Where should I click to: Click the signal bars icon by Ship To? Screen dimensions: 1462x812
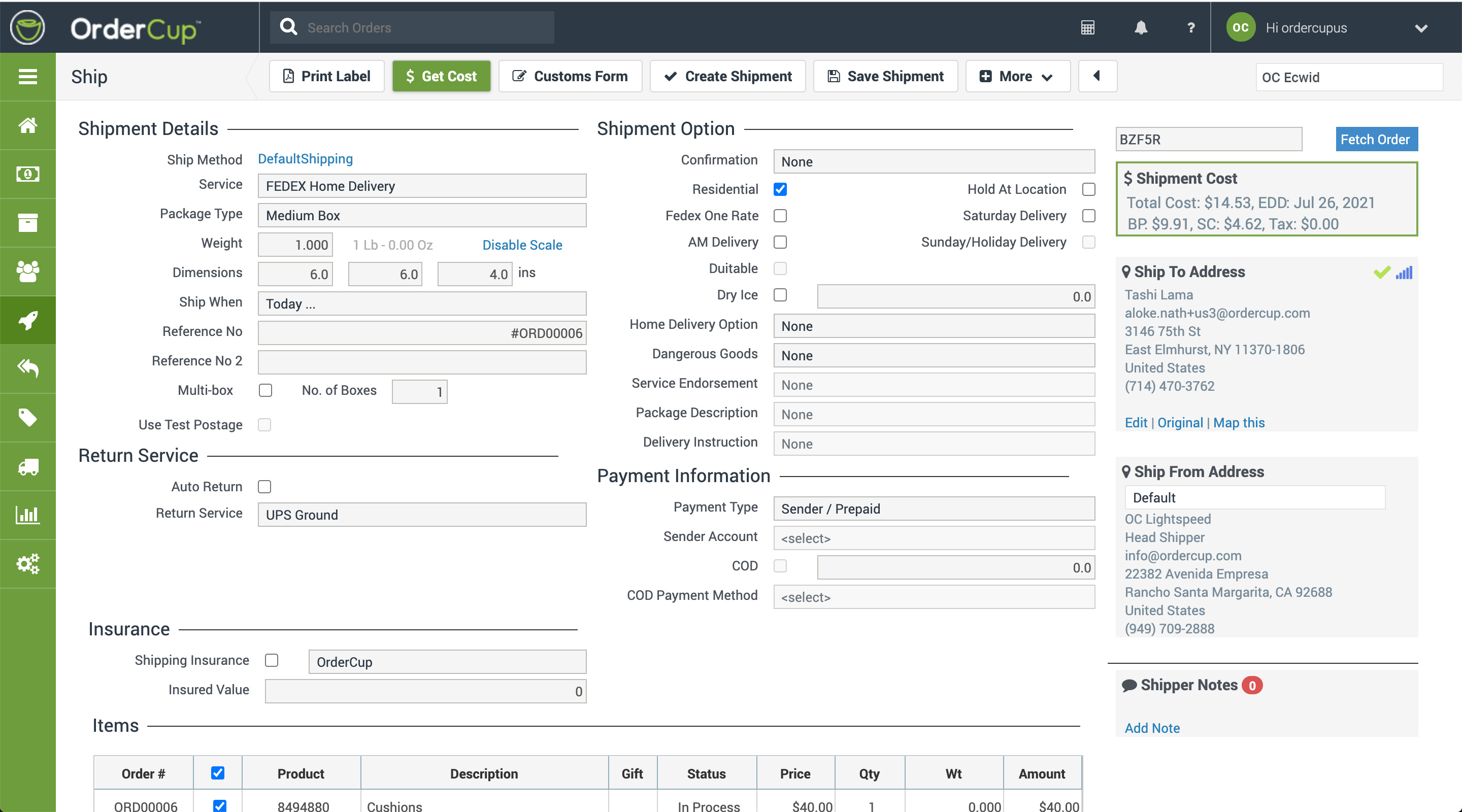(1404, 273)
